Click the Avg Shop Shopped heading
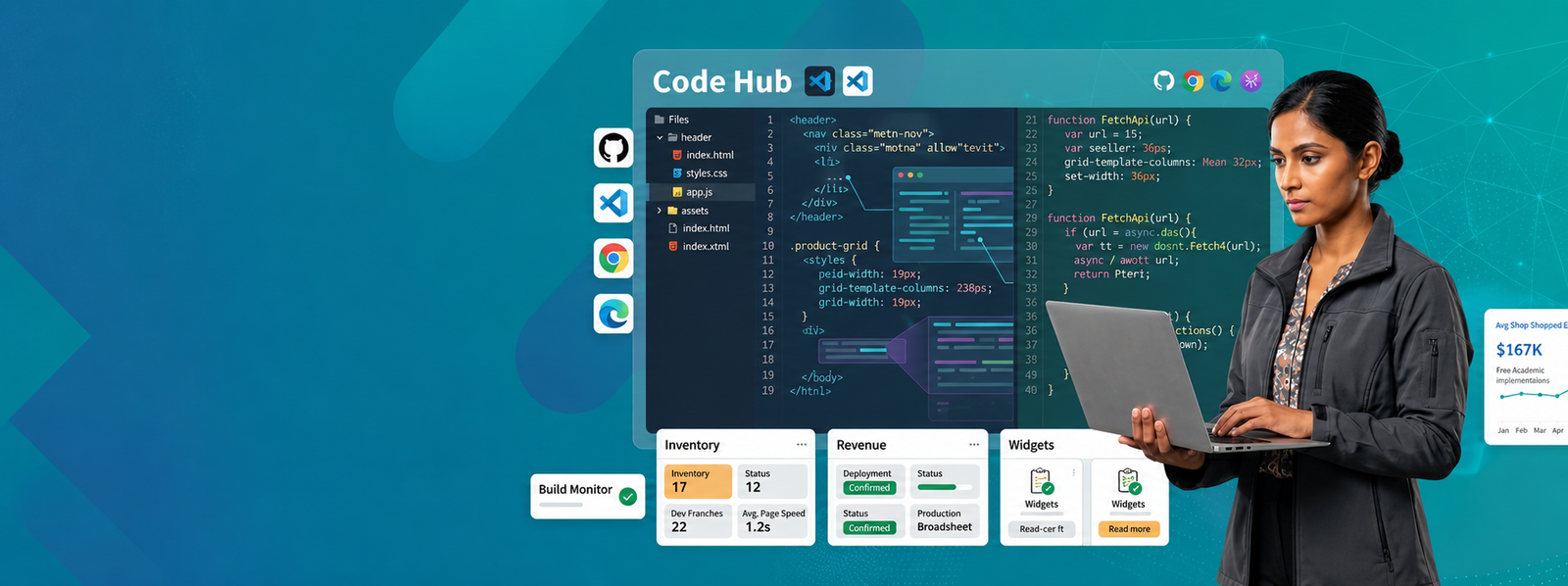 pos(1530,325)
